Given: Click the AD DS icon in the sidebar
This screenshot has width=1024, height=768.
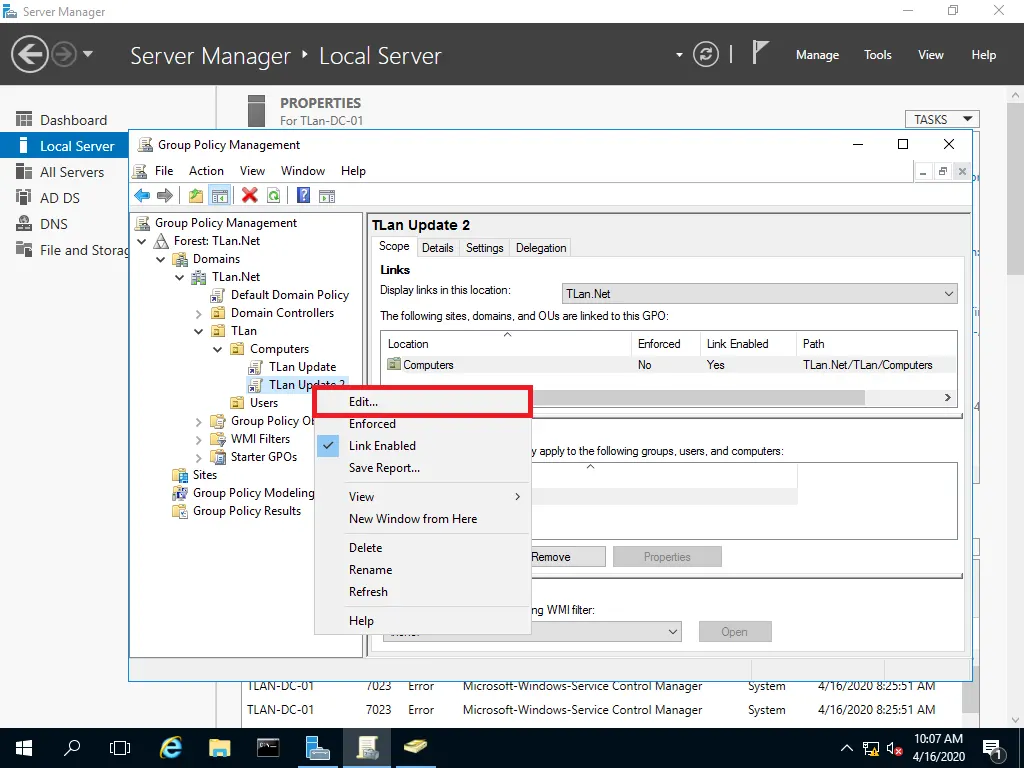Looking at the screenshot, I should pyautogui.click(x=24, y=197).
